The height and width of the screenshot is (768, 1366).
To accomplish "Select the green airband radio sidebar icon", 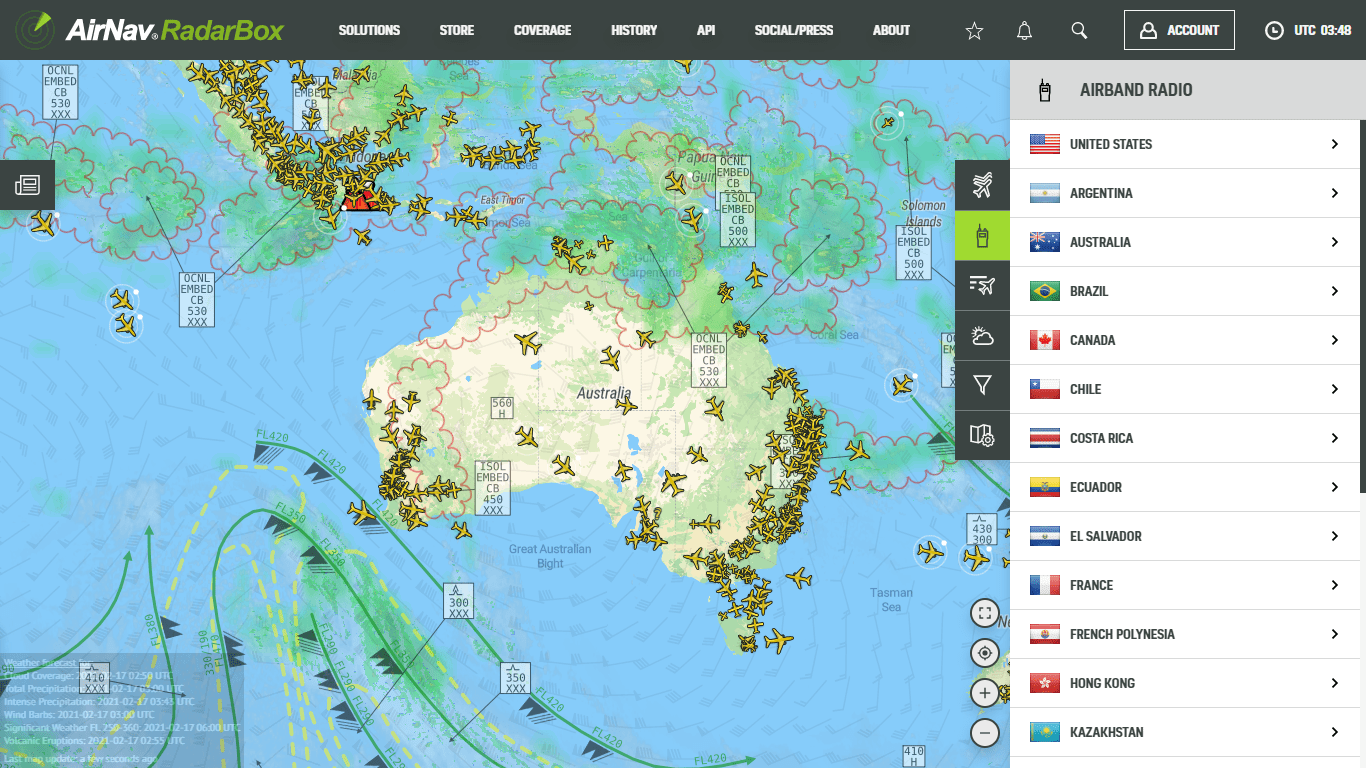I will 982,238.
